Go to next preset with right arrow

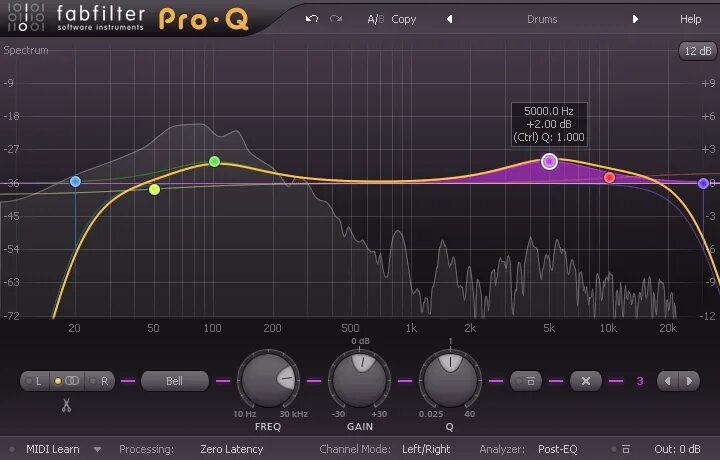coord(635,19)
